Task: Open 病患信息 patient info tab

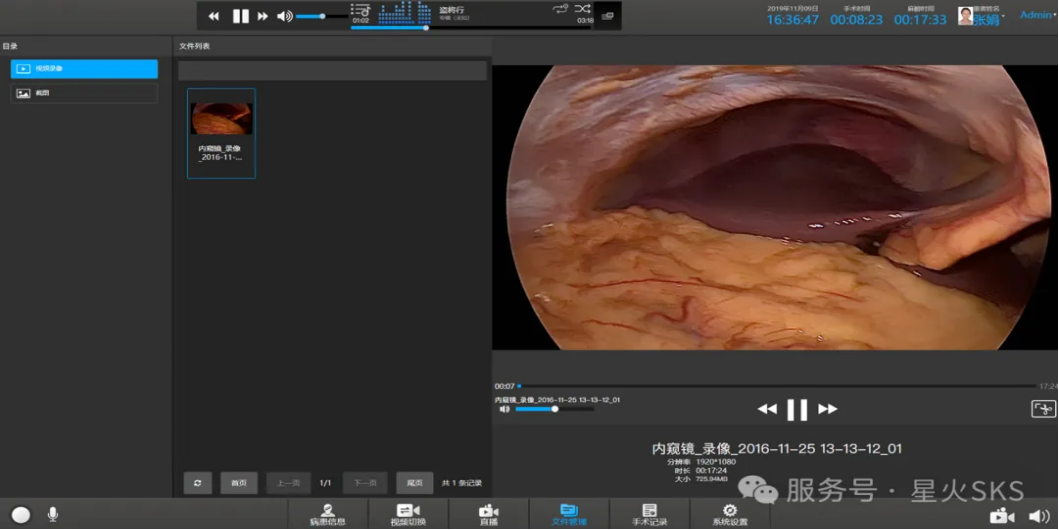Action: (327, 515)
